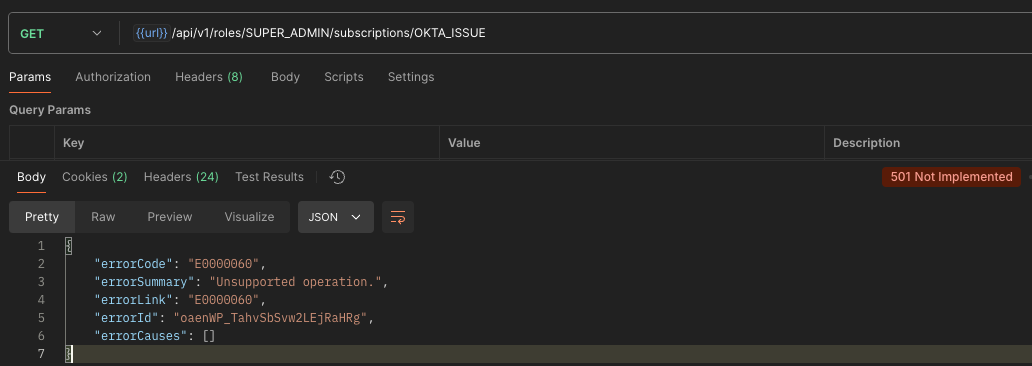
Task: Click the "errorCode" key in response
Action: 134,264
